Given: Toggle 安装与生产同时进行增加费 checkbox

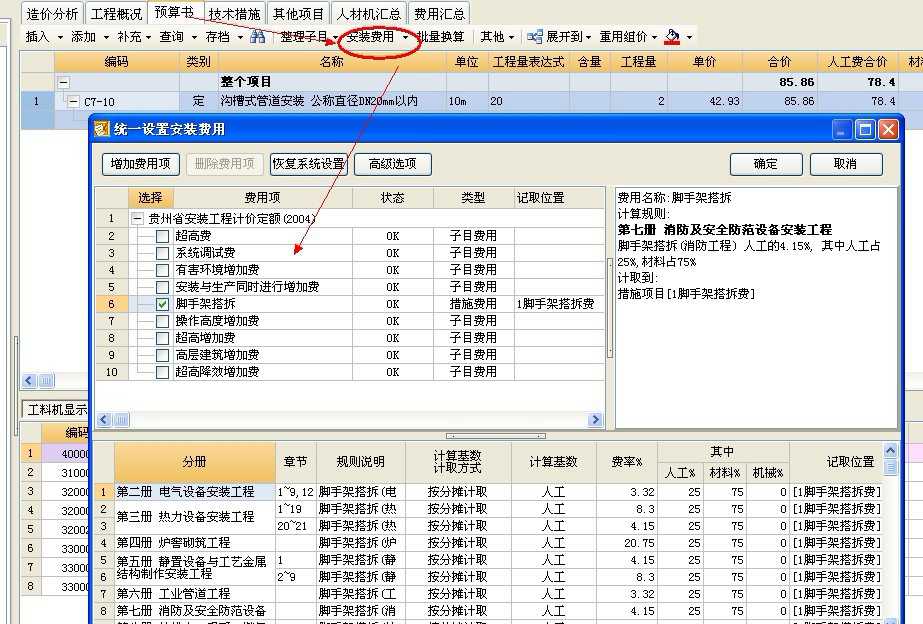Looking at the screenshot, I should [162, 288].
